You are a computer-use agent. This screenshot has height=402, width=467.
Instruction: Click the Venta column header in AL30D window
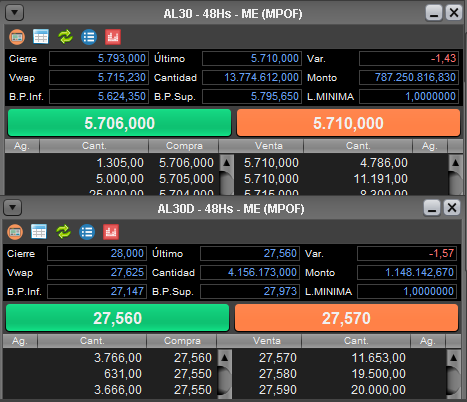pos(267,341)
